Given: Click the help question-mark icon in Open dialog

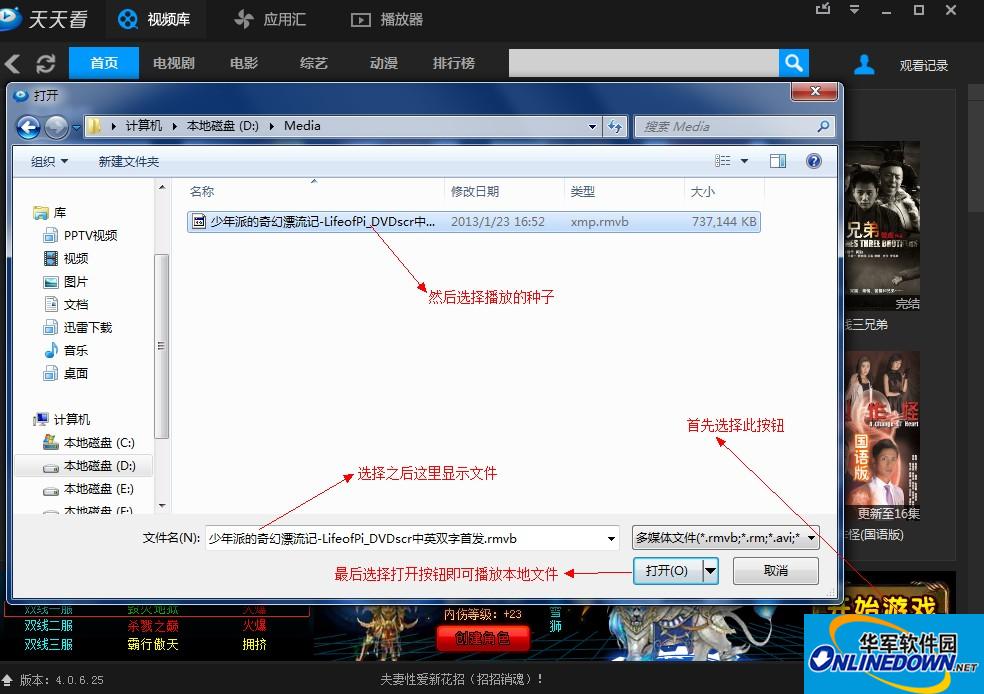Looking at the screenshot, I should pyautogui.click(x=813, y=160).
